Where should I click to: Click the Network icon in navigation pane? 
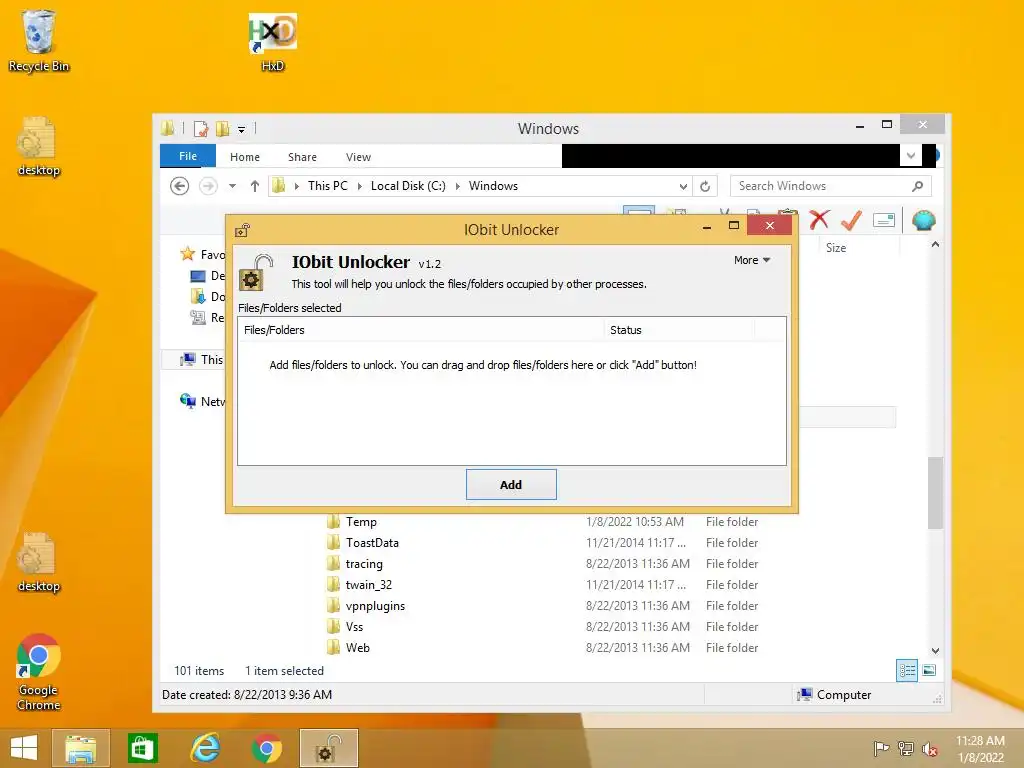(187, 401)
